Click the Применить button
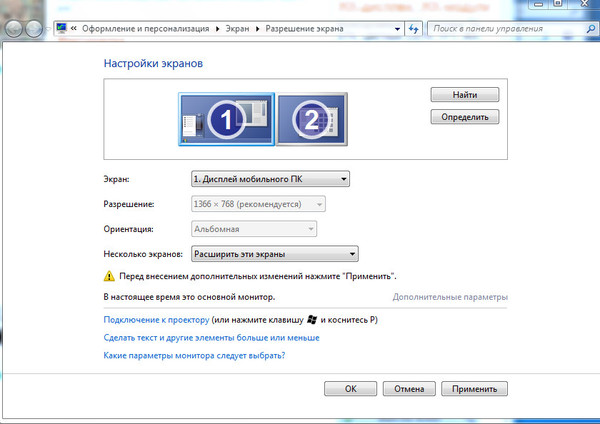This screenshot has width=600, height=424. 476,388
